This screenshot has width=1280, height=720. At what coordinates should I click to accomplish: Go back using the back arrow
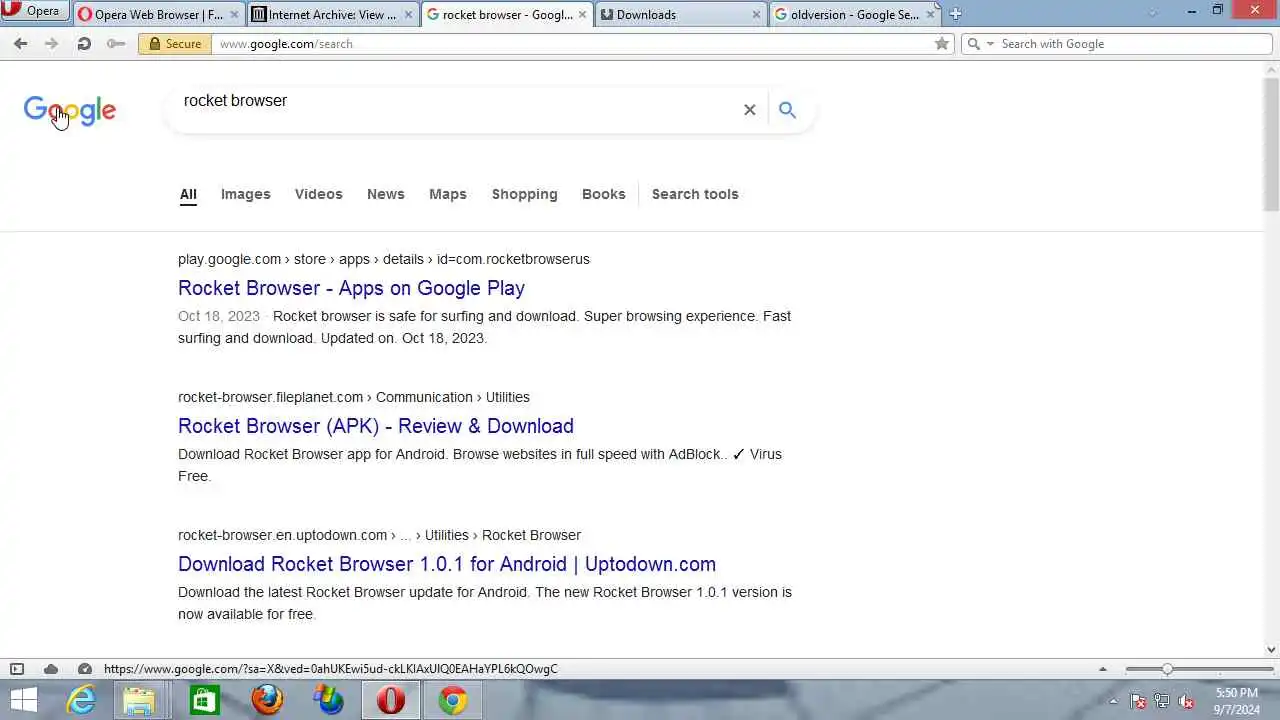[x=20, y=44]
